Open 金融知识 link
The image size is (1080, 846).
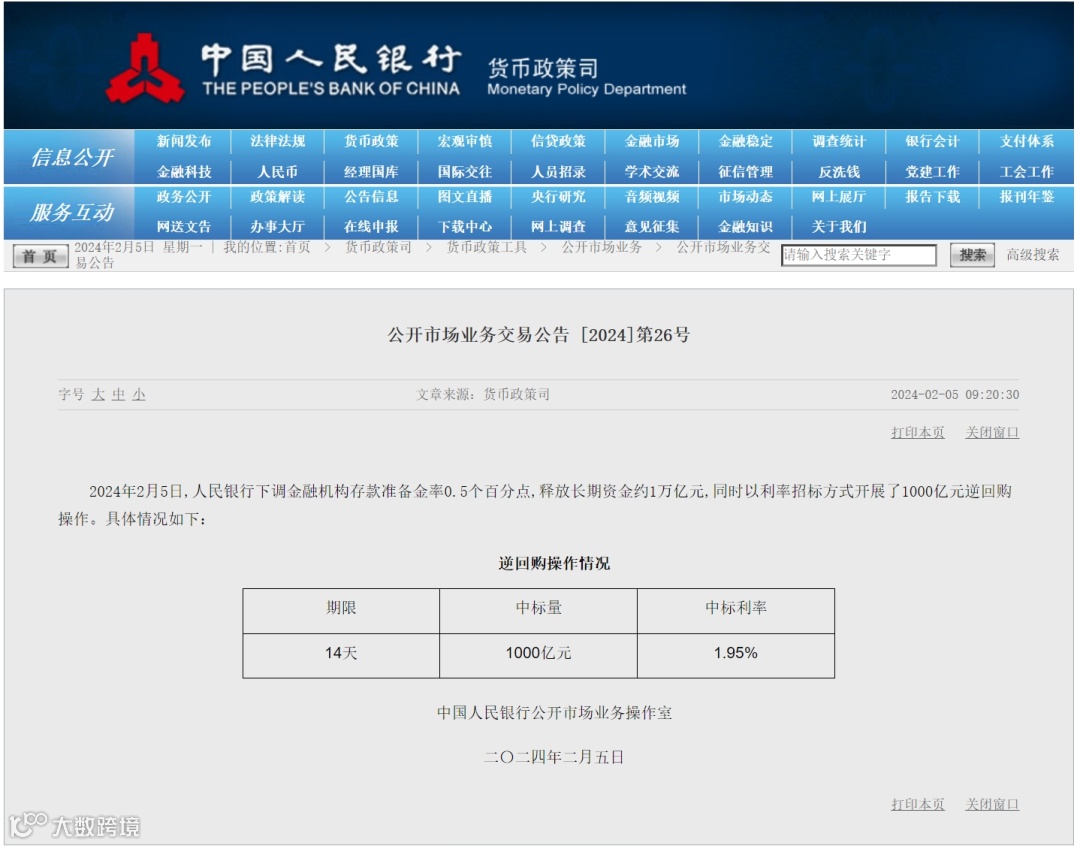pyautogui.click(x=745, y=227)
